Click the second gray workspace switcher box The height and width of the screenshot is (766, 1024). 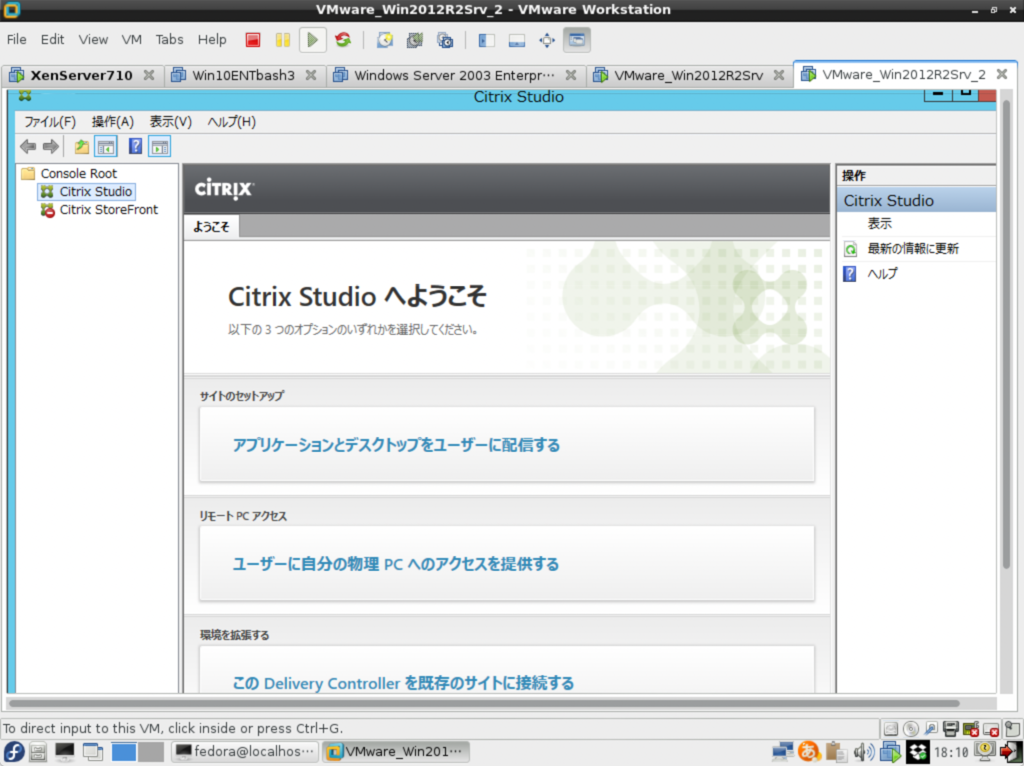(151, 752)
